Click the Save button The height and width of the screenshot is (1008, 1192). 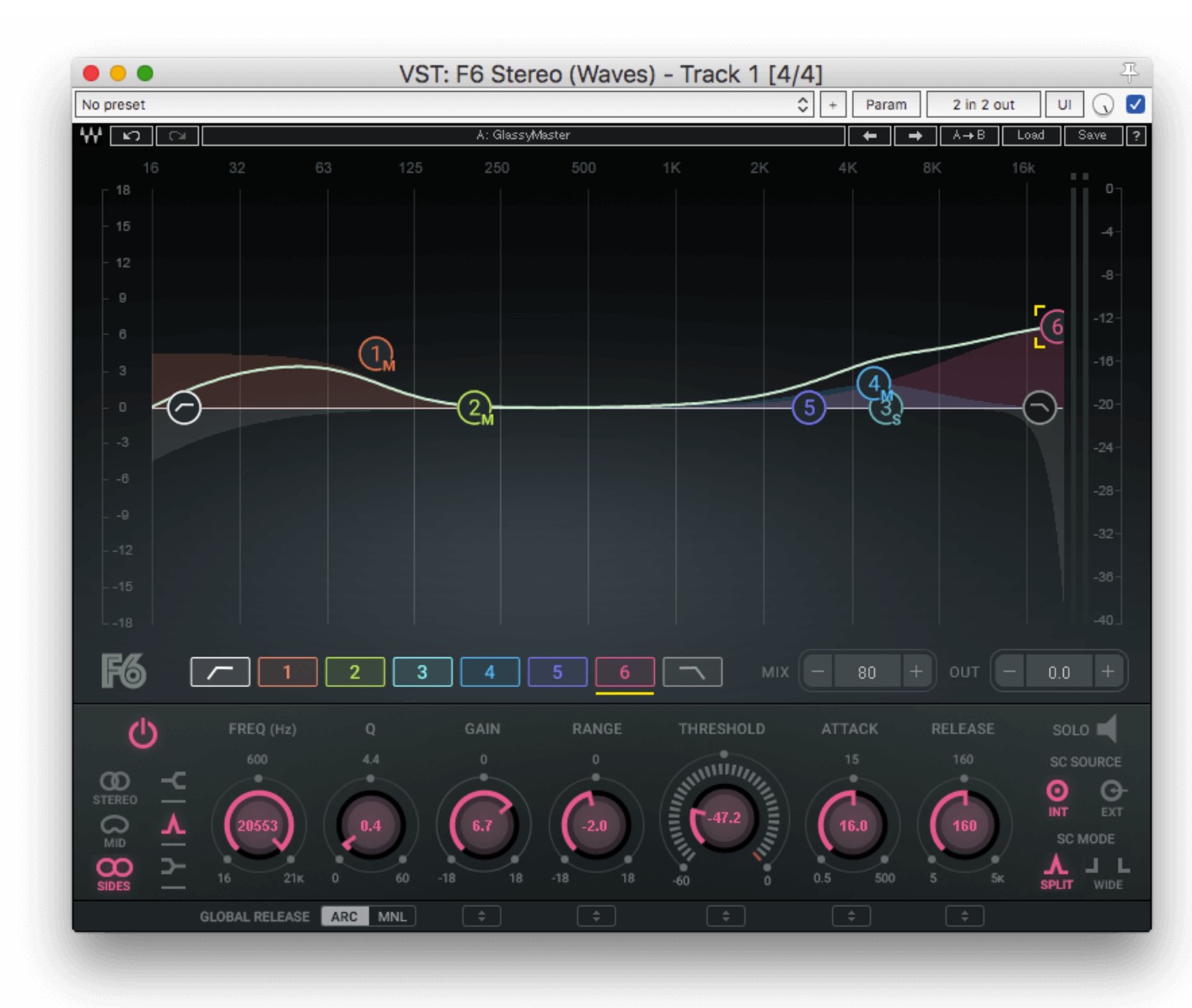point(1093,135)
